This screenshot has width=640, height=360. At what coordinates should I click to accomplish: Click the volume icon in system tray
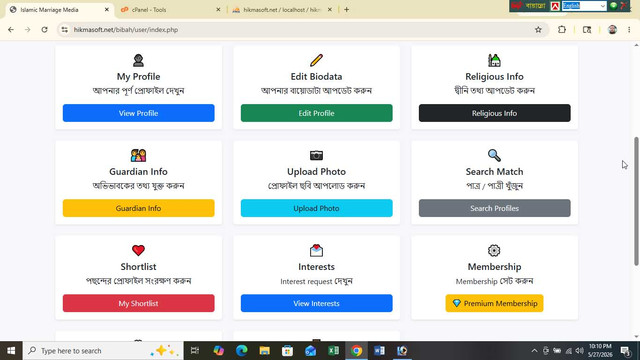579,351
